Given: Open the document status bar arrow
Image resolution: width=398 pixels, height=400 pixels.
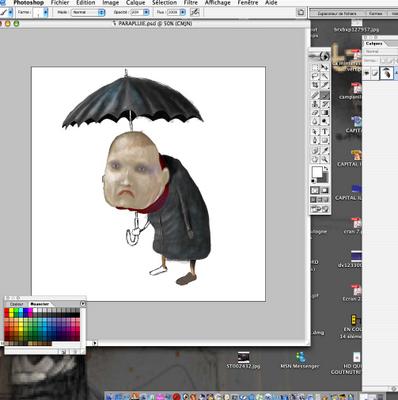Looking at the screenshot, I should click(x=95, y=343).
